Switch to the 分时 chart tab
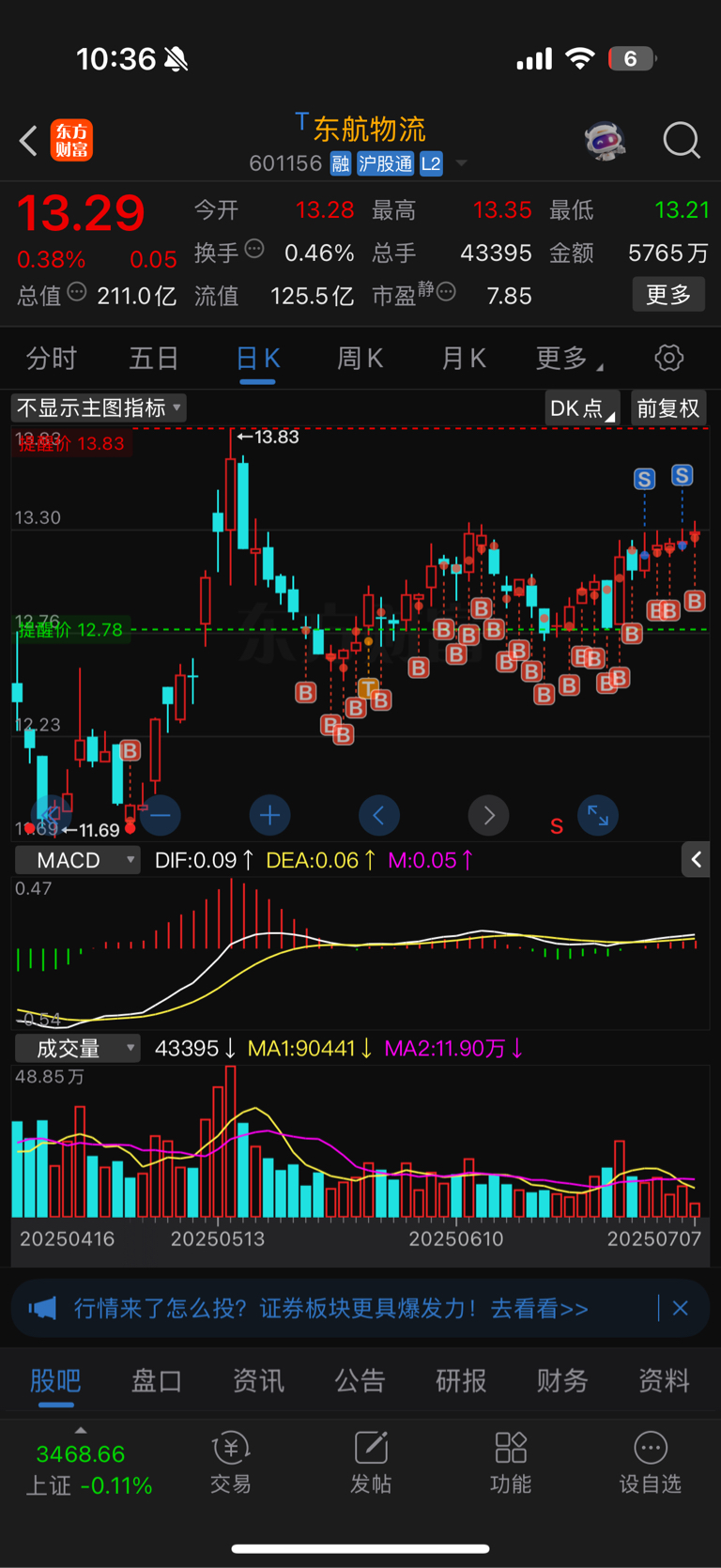 [x=52, y=358]
